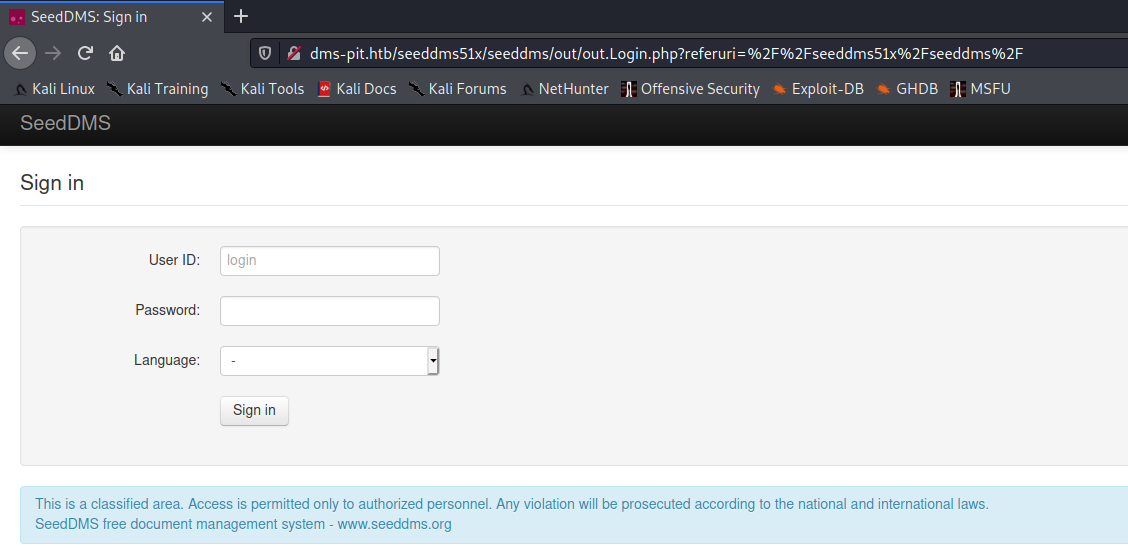Click the browser forward arrow

[53, 52]
